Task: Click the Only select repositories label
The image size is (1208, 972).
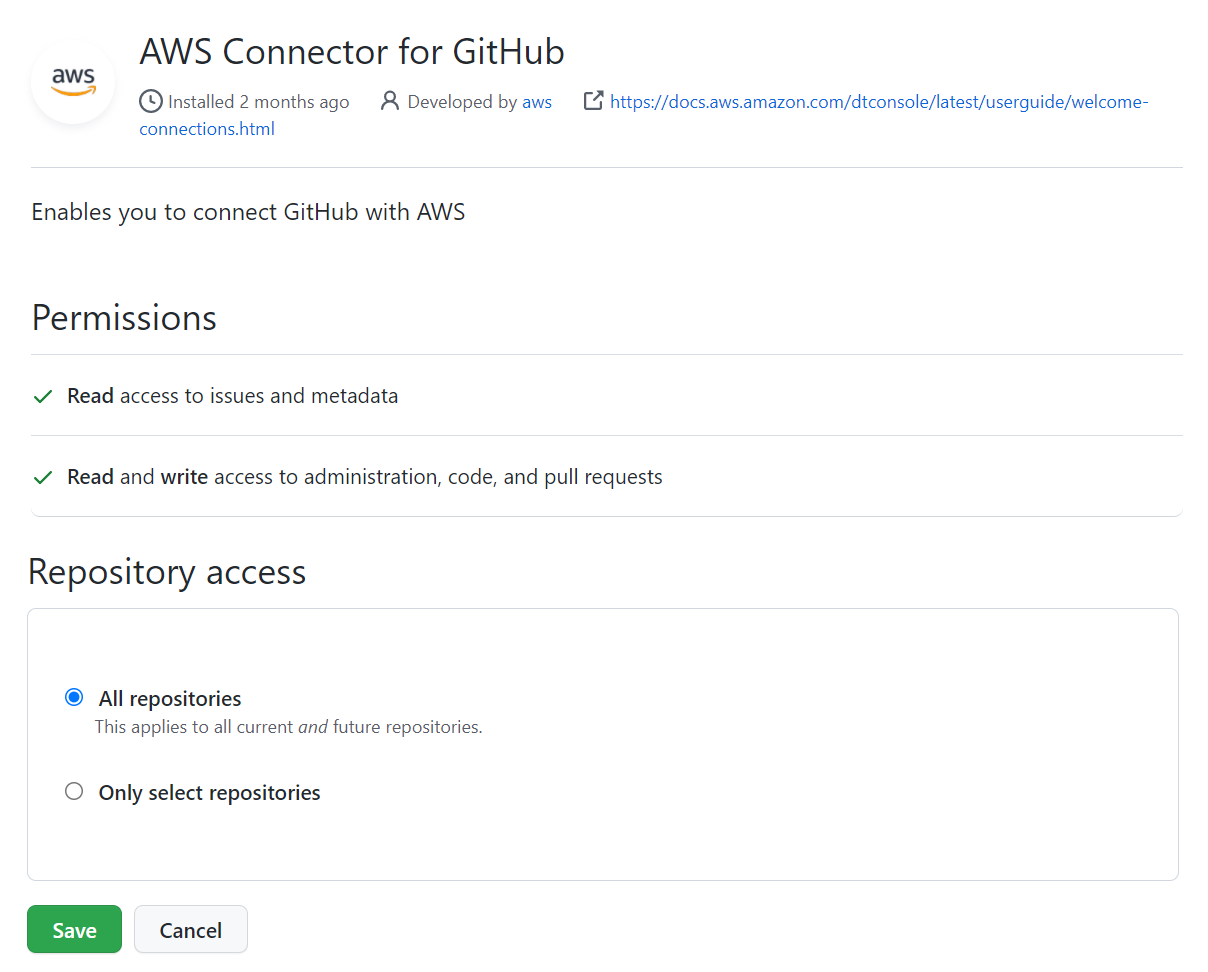Action: (208, 792)
